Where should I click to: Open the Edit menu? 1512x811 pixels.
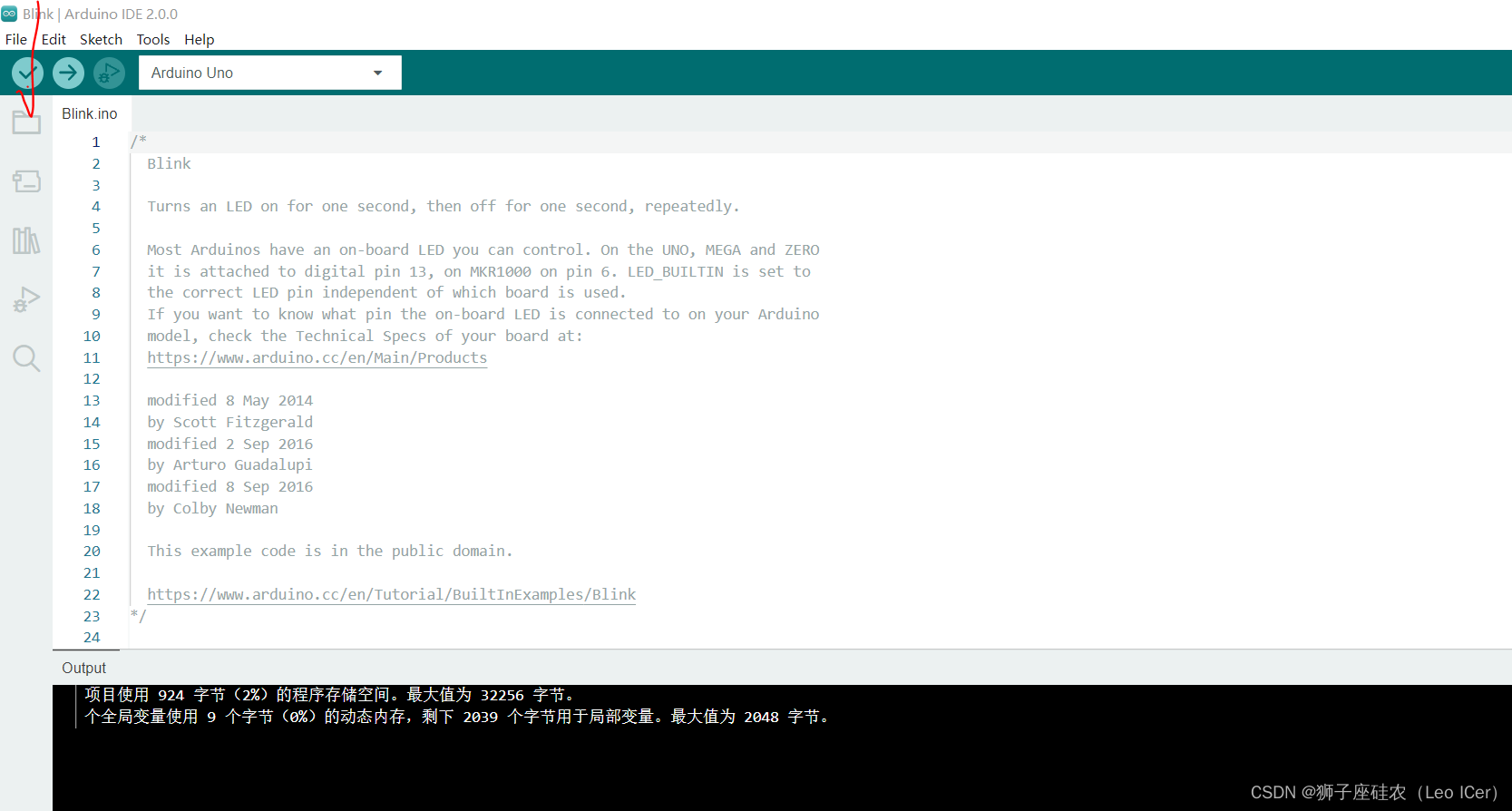pyautogui.click(x=54, y=39)
